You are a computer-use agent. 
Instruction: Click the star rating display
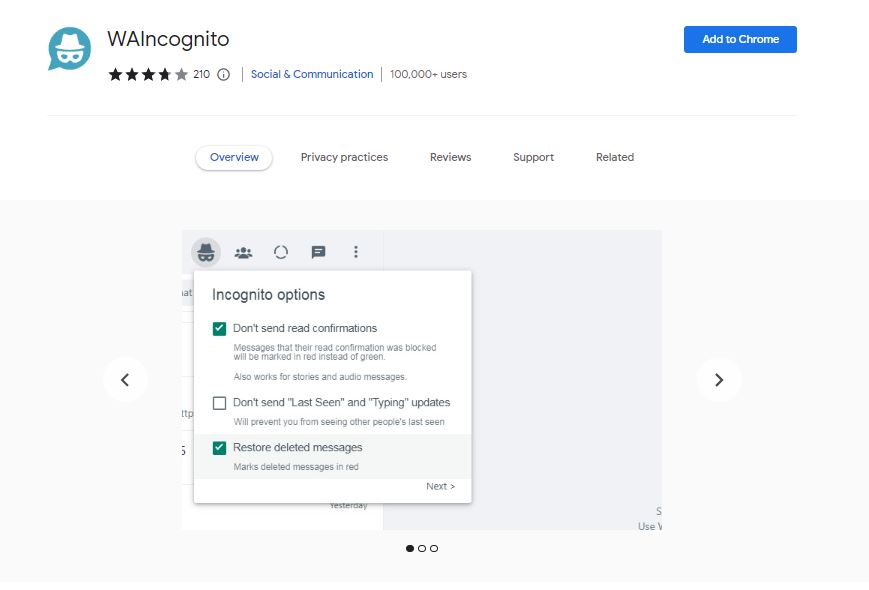click(148, 75)
